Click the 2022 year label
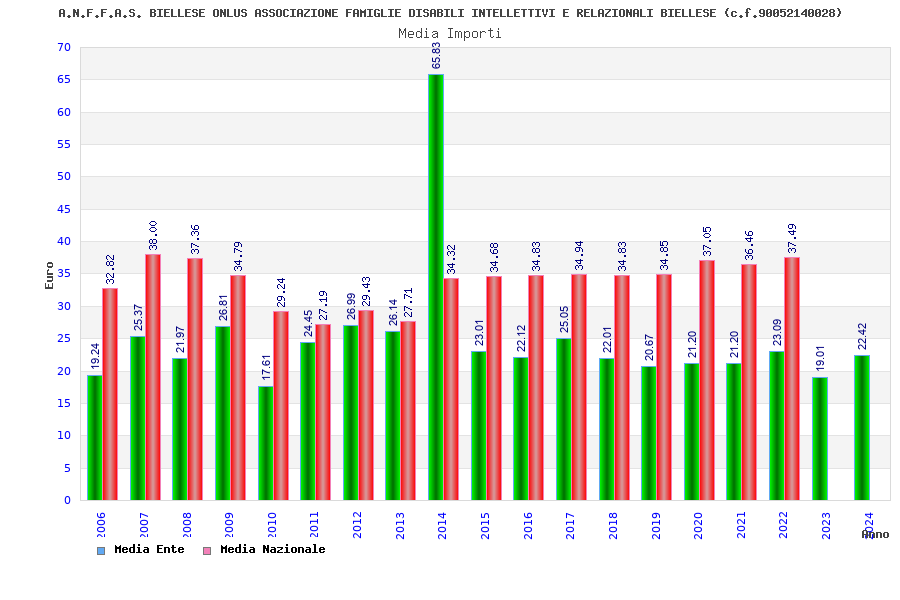The image size is (900, 600). pyautogui.click(x=783, y=525)
